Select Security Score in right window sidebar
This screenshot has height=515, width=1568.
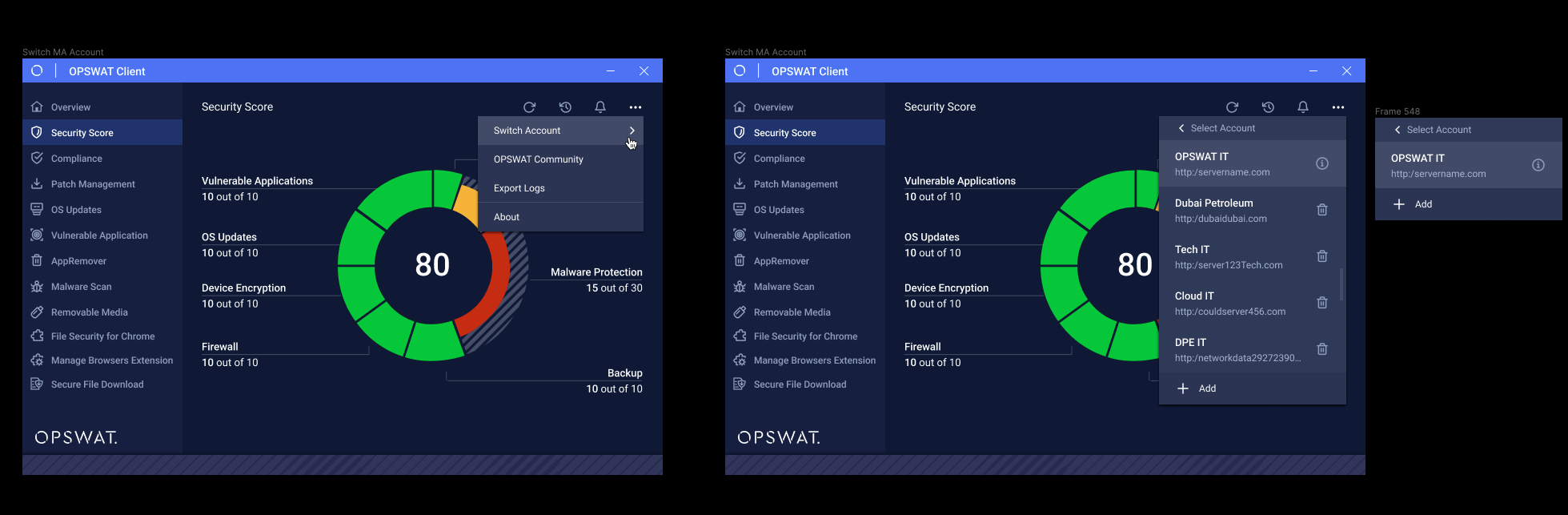pyautogui.click(x=805, y=133)
